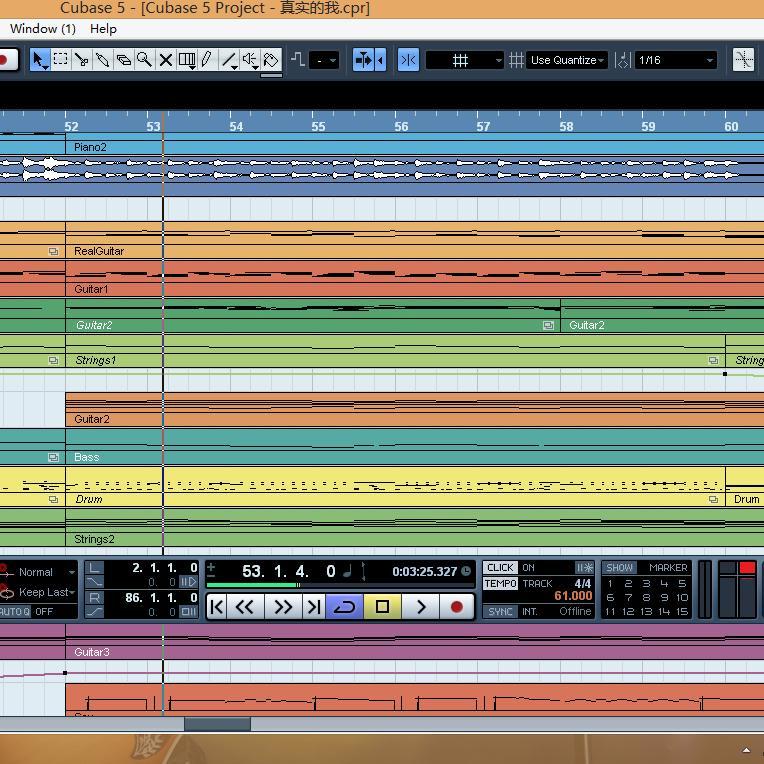Open the Use Quantize dropdown
Viewport: 764px width, 764px height.
567,60
